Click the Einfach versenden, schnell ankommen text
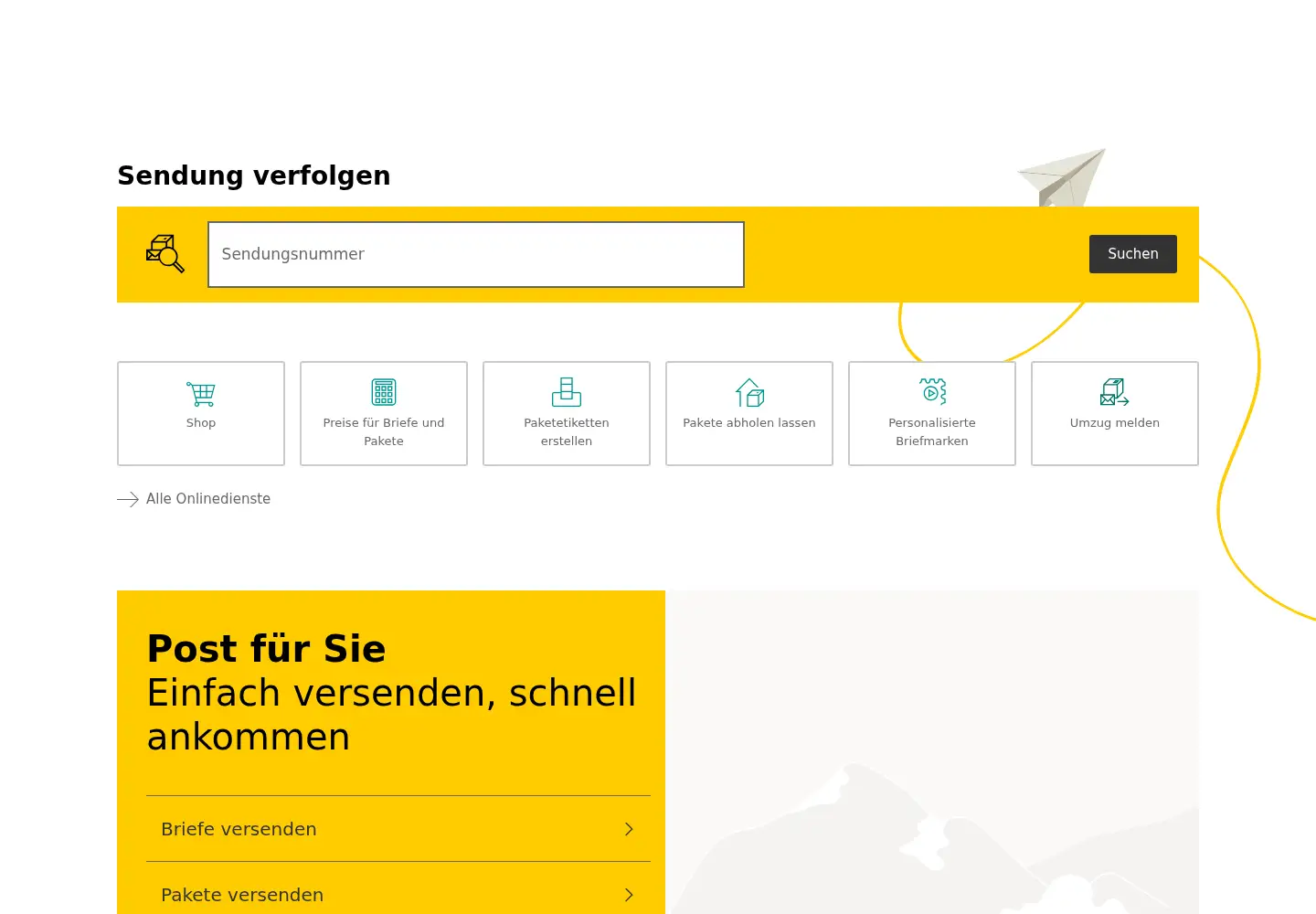This screenshot has height=914, width=1316. 391,715
